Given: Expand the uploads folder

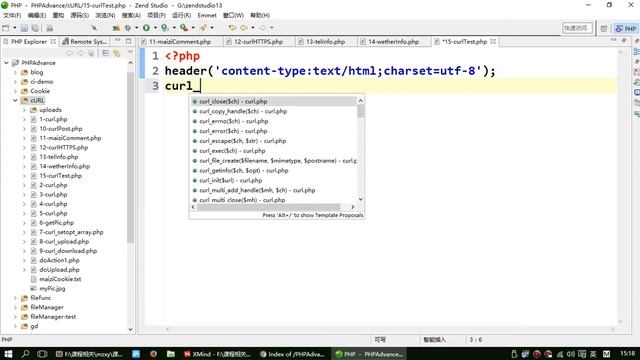Looking at the screenshot, I should point(24,110).
